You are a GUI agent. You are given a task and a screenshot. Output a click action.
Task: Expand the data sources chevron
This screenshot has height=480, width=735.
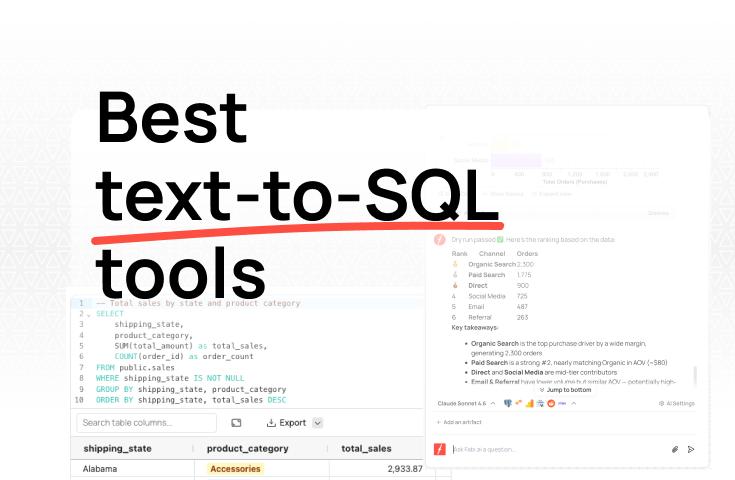pos(574,403)
